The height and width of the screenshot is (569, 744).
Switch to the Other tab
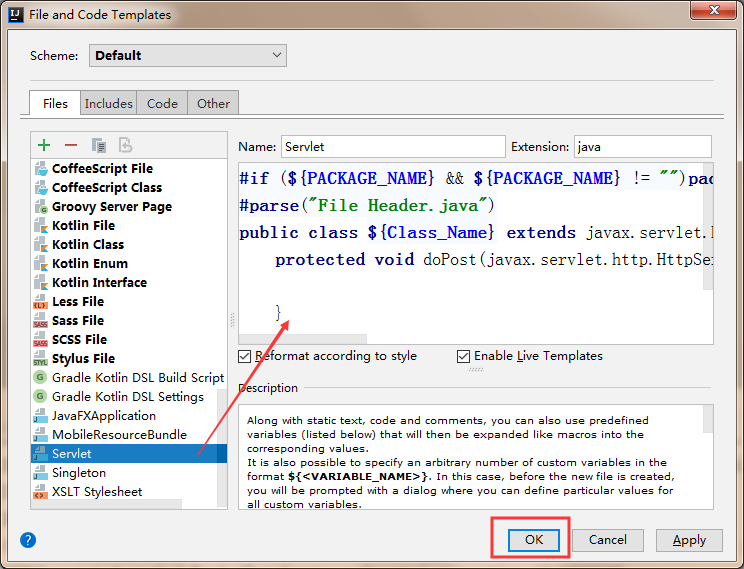click(214, 103)
